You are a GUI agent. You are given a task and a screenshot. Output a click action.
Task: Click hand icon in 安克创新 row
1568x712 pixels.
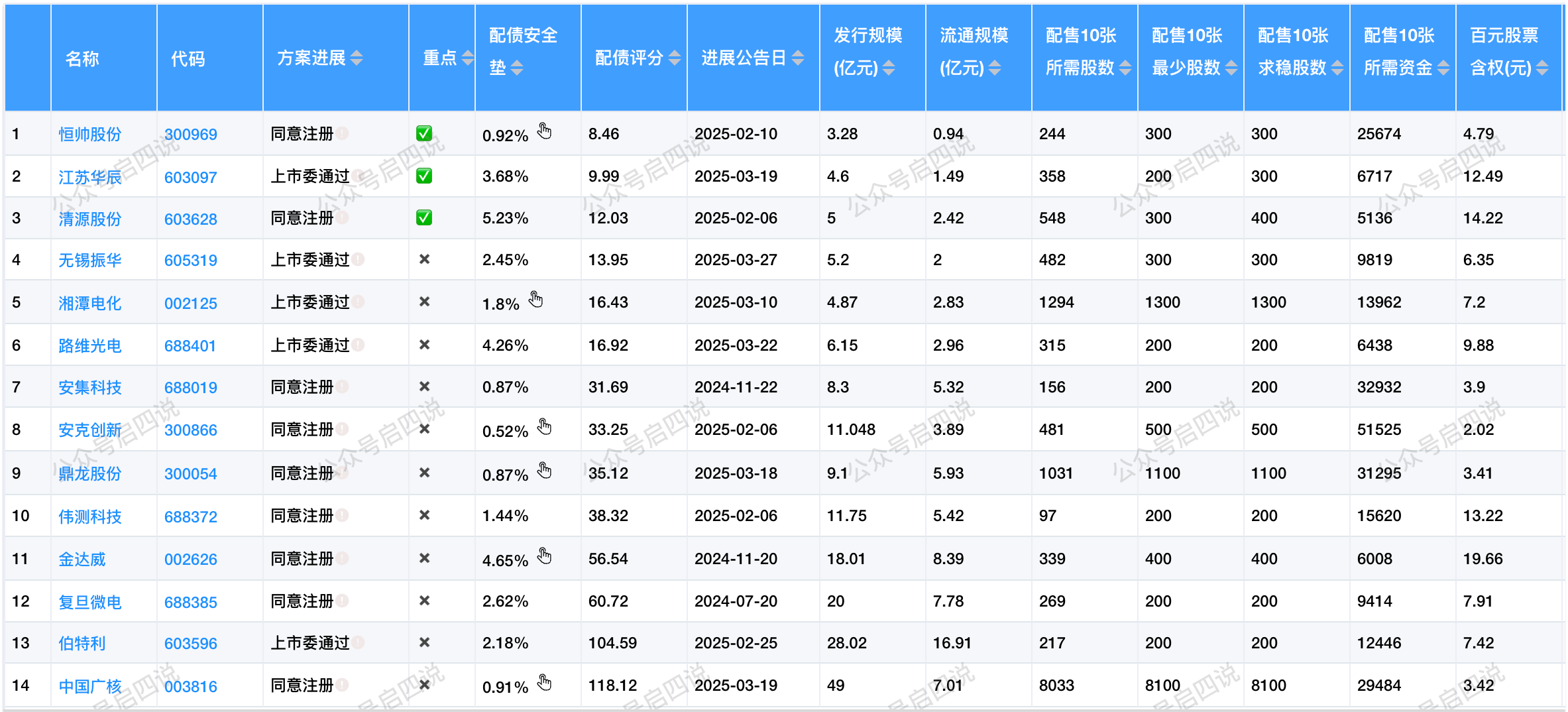point(544,426)
